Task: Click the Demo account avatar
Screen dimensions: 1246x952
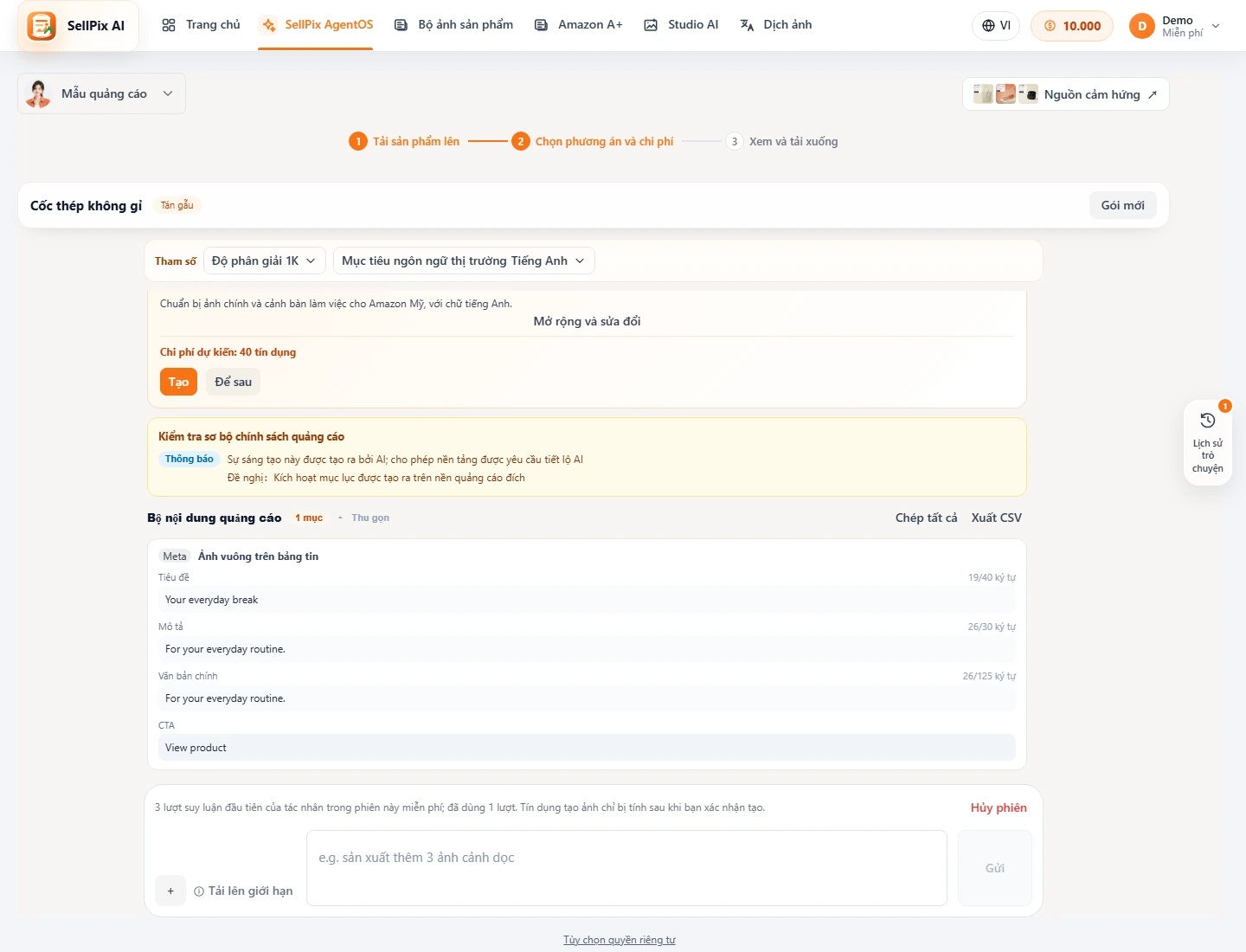Action: (x=1142, y=26)
